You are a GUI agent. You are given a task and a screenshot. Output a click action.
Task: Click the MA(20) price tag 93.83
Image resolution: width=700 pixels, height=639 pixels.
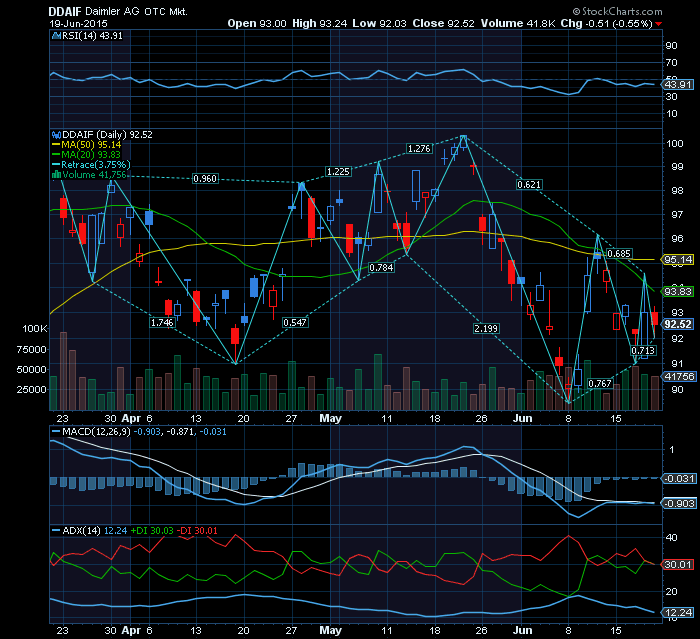pos(678,292)
